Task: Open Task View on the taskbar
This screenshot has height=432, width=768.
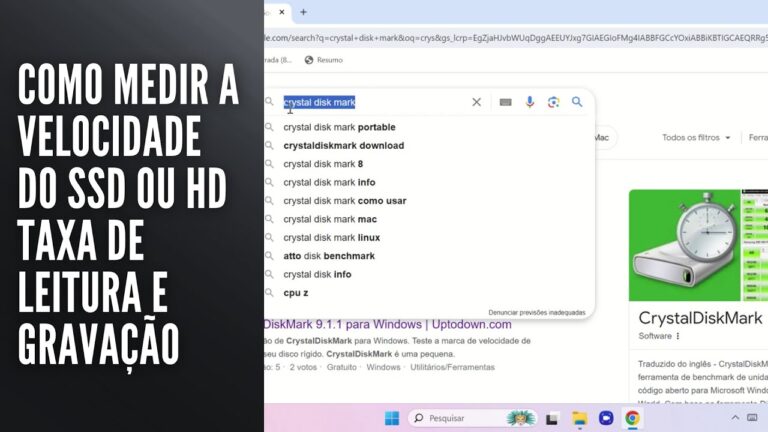Action: pyautogui.click(x=552, y=418)
